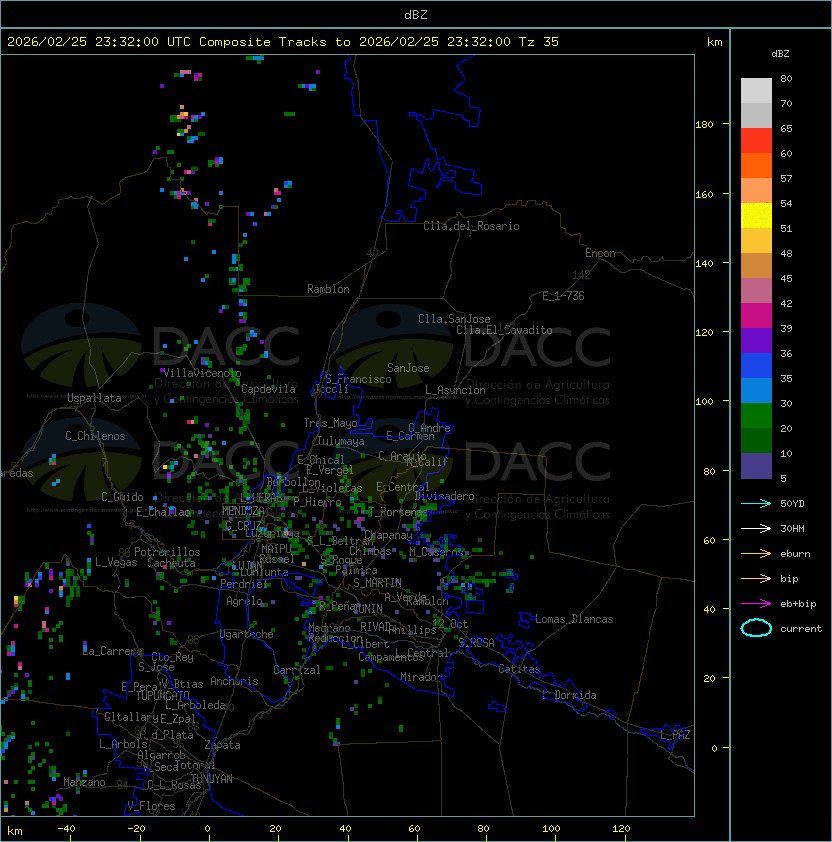Click the 'Lomas_Blancas' map label
The width and height of the screenshot is (832, 842).
[574, 619]
